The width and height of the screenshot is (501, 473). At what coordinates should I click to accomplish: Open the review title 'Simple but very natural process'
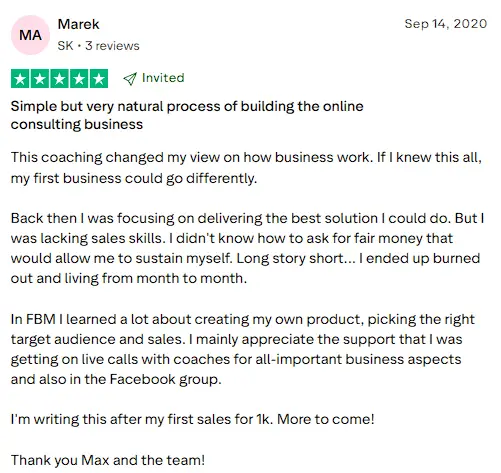pyautogui.click(x=187, y=115)
